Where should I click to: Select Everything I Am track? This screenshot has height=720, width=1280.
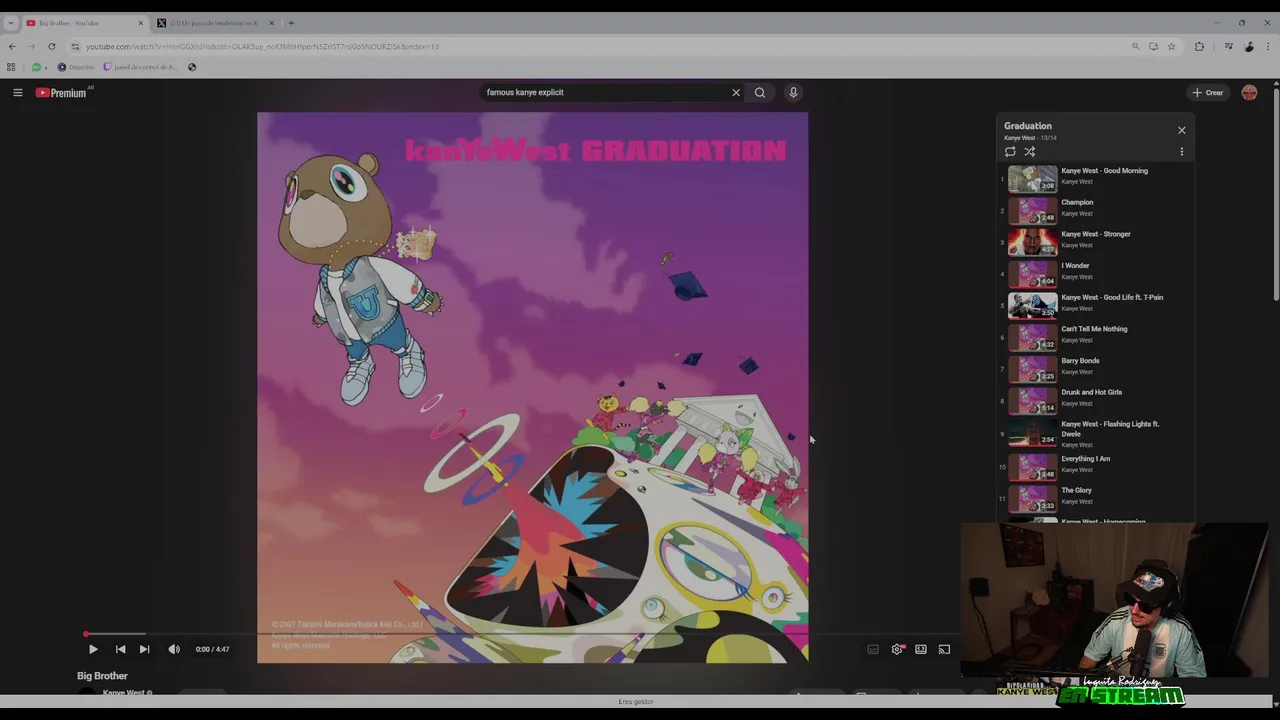click(x=1096, y=466)
